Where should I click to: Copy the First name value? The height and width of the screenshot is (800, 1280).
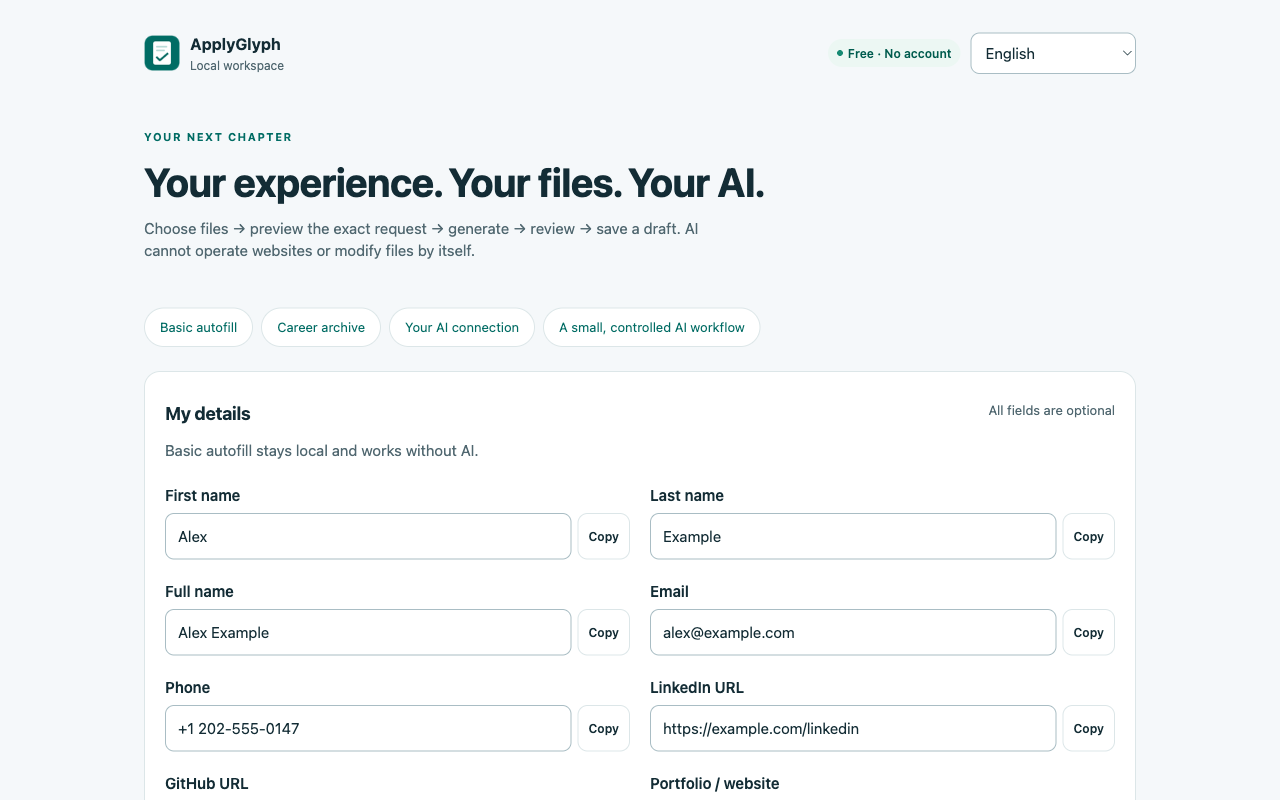click(604, 537)
